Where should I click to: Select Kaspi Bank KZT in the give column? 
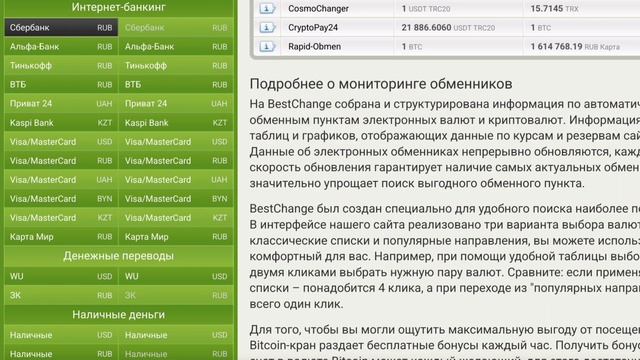[x=61, y=122]
